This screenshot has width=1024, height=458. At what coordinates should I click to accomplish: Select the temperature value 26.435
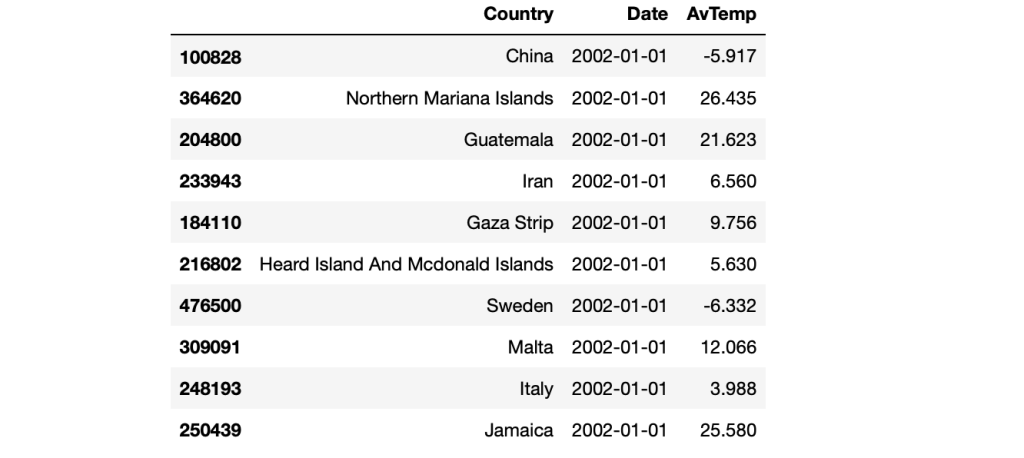click(728, 99)
